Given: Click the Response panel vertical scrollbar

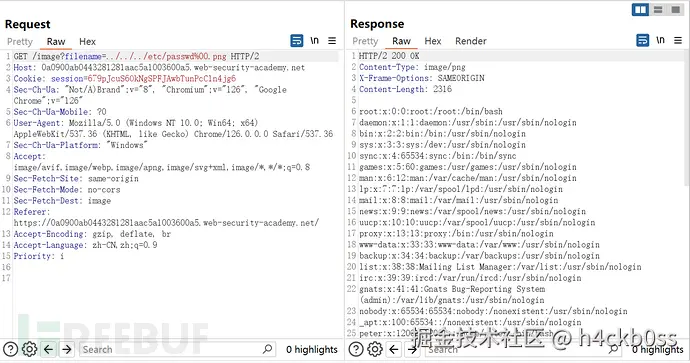Looking at the screenshot, I should 686,119.
